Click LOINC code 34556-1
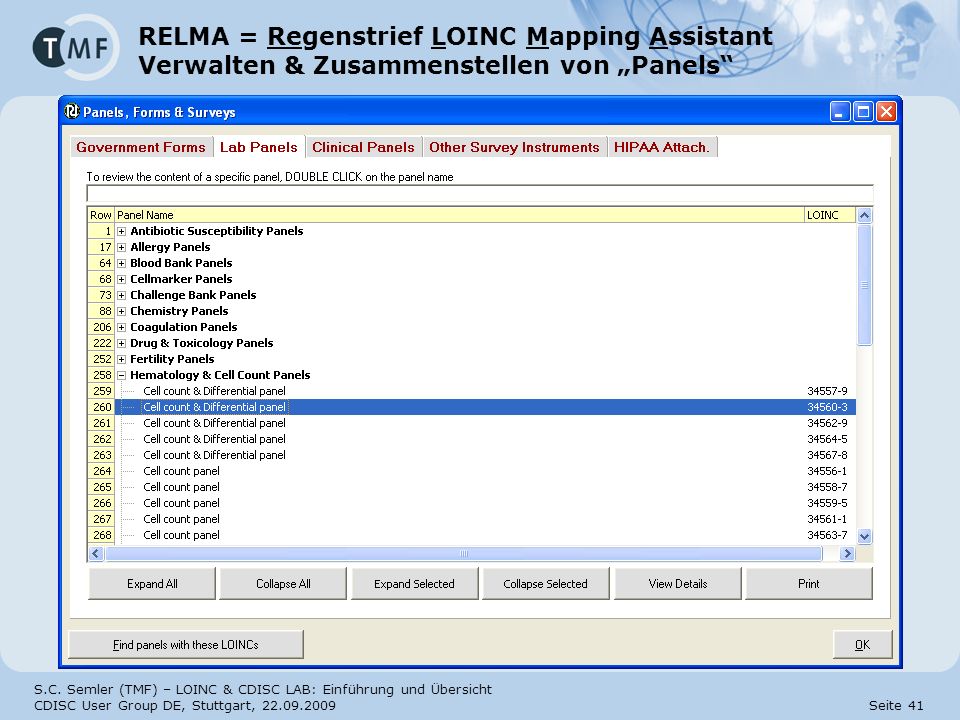The width and height of the screenshot is (960, 720). [x=827, y=471]
